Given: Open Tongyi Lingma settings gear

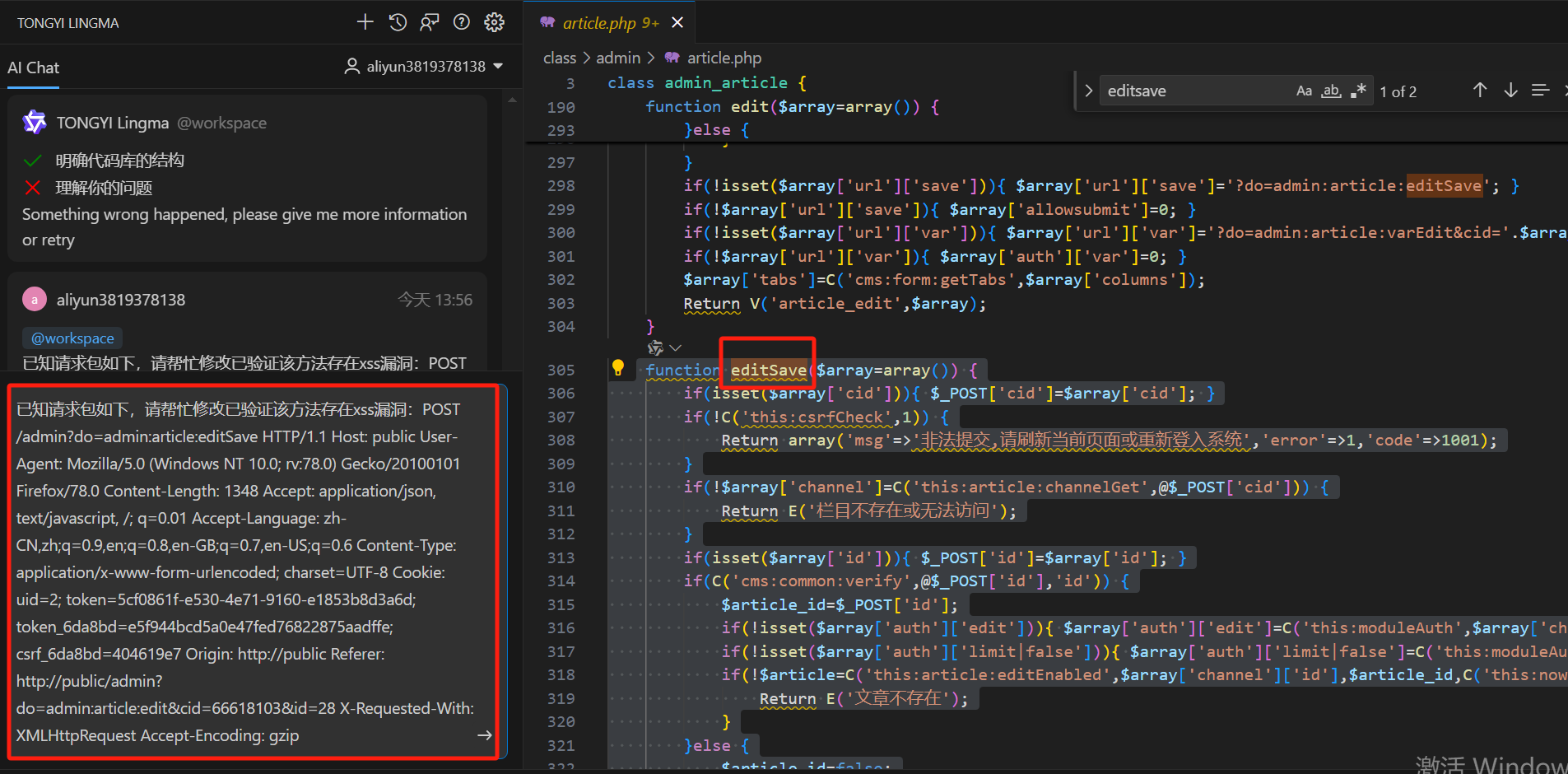Looking at the screenshot, I should click(x=494, y=22).
